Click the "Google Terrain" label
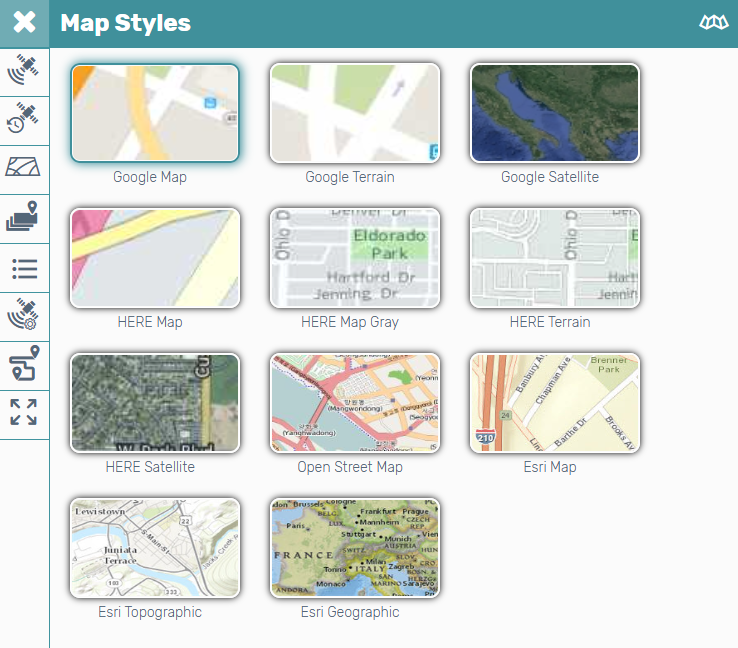Viewport: 738px width, 648px height. (x=350, y=177)
